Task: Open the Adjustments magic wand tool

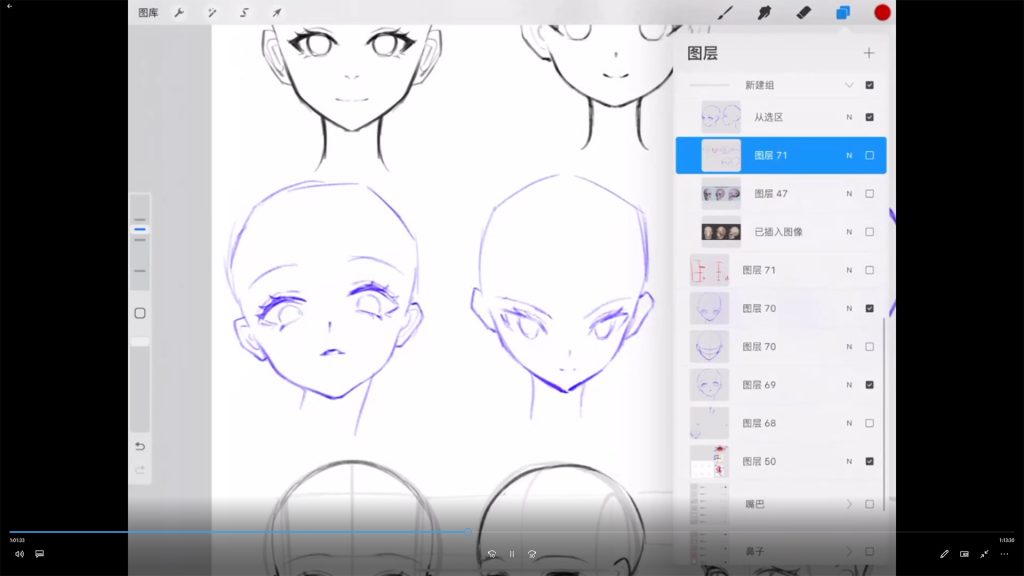Action: (x=212, y=13)
